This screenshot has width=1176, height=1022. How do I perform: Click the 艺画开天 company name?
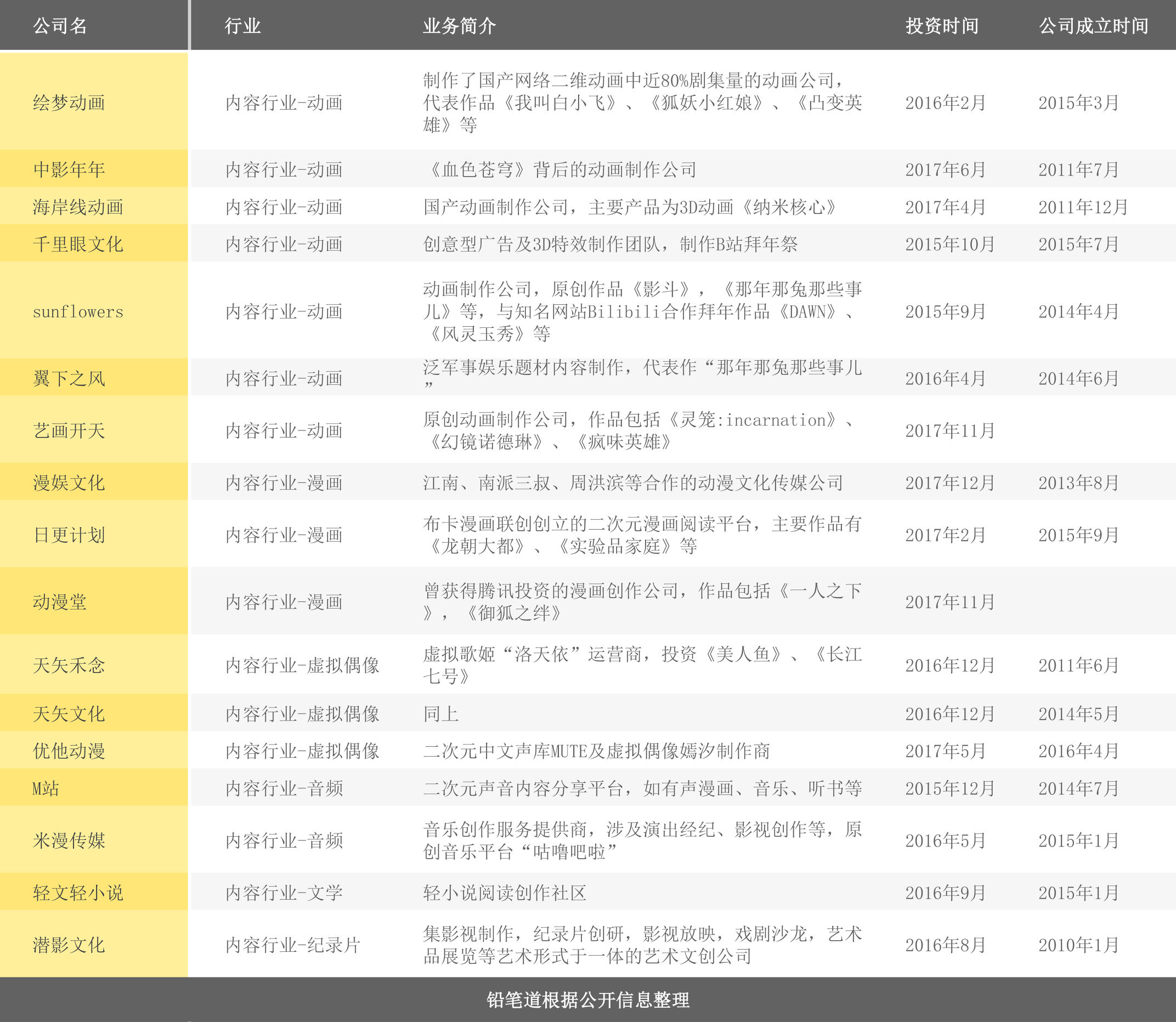(69, 430)
